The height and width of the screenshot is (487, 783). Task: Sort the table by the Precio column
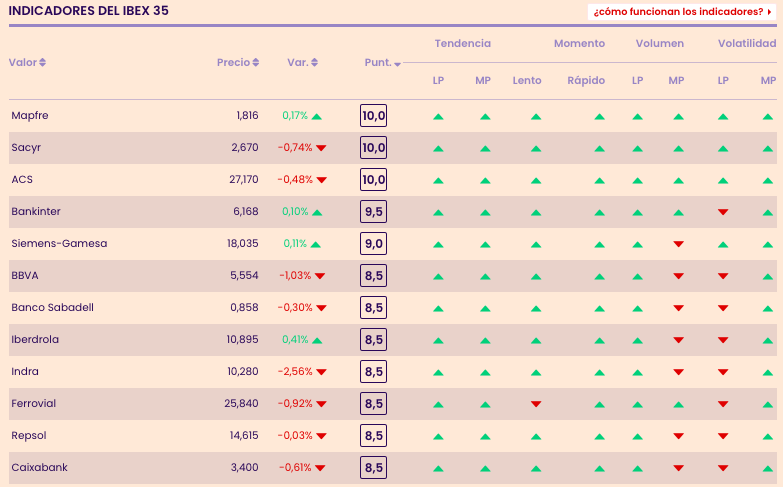pyautogui.click(x=238, y=62)
